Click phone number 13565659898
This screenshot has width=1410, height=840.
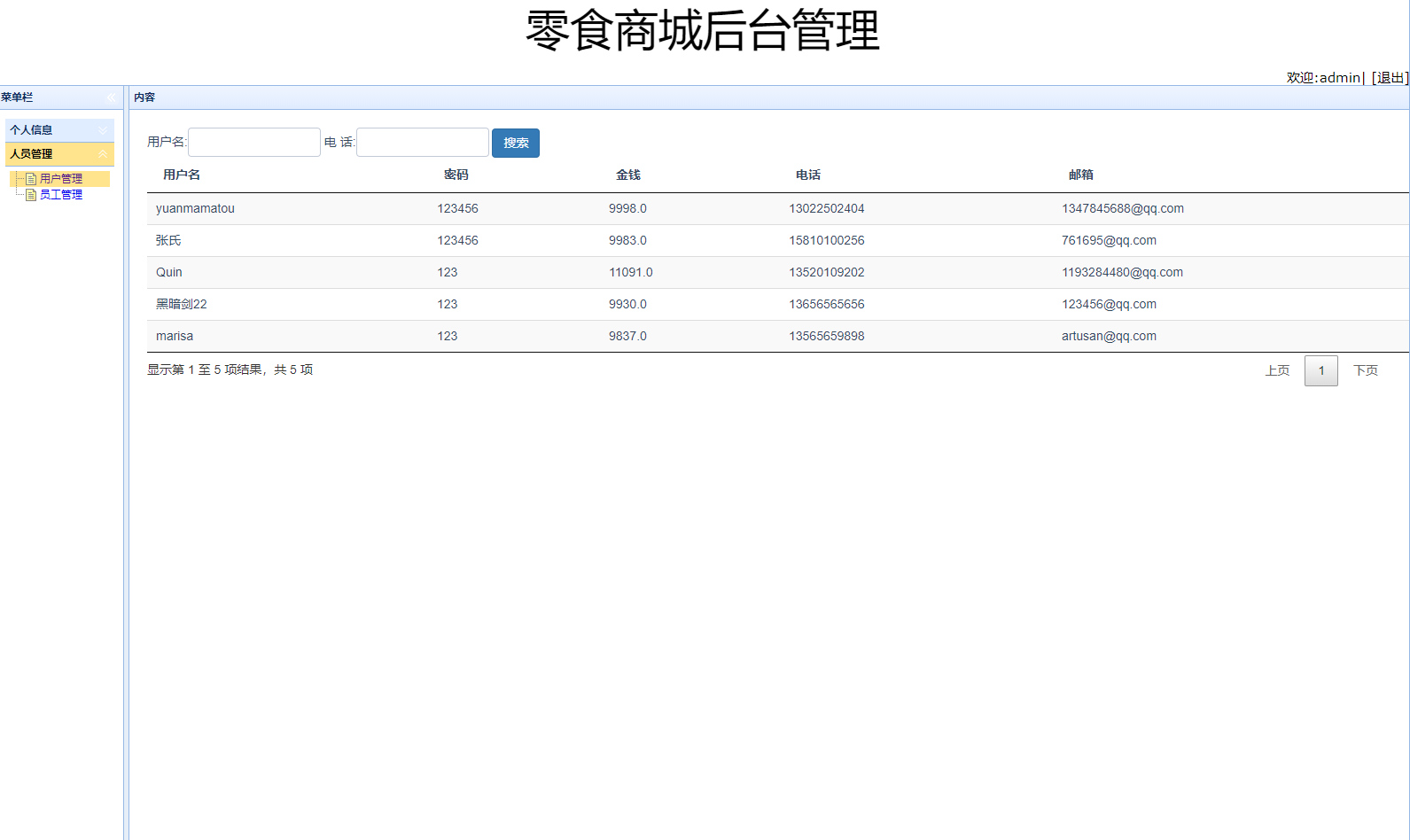coord(827,337)
